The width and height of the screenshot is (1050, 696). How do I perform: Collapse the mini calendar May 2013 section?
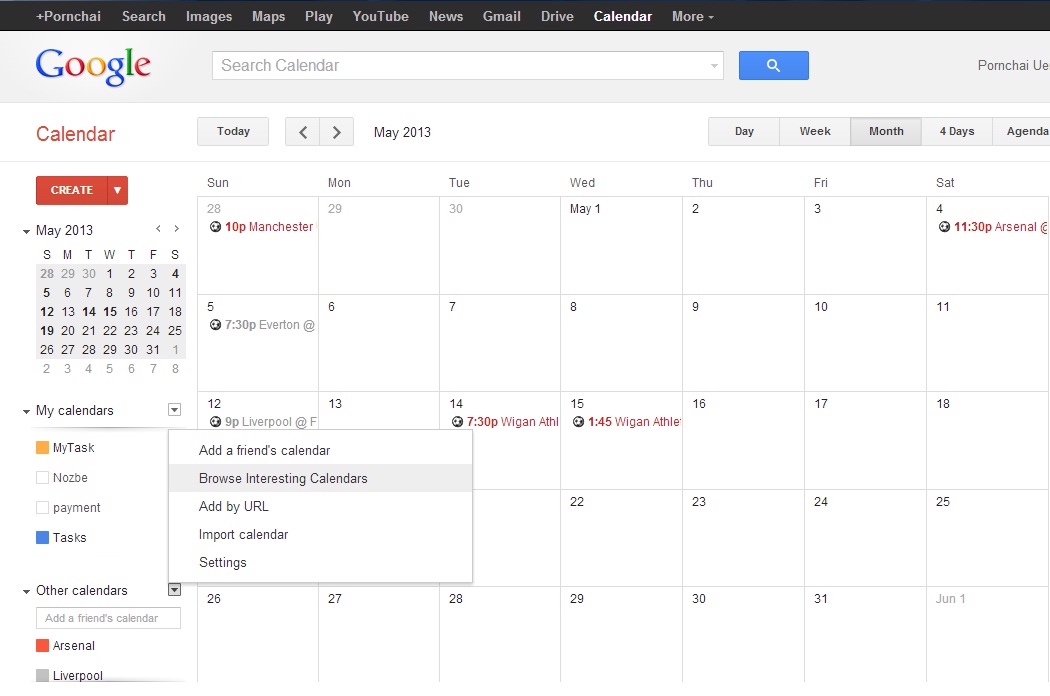coord(26,231)
